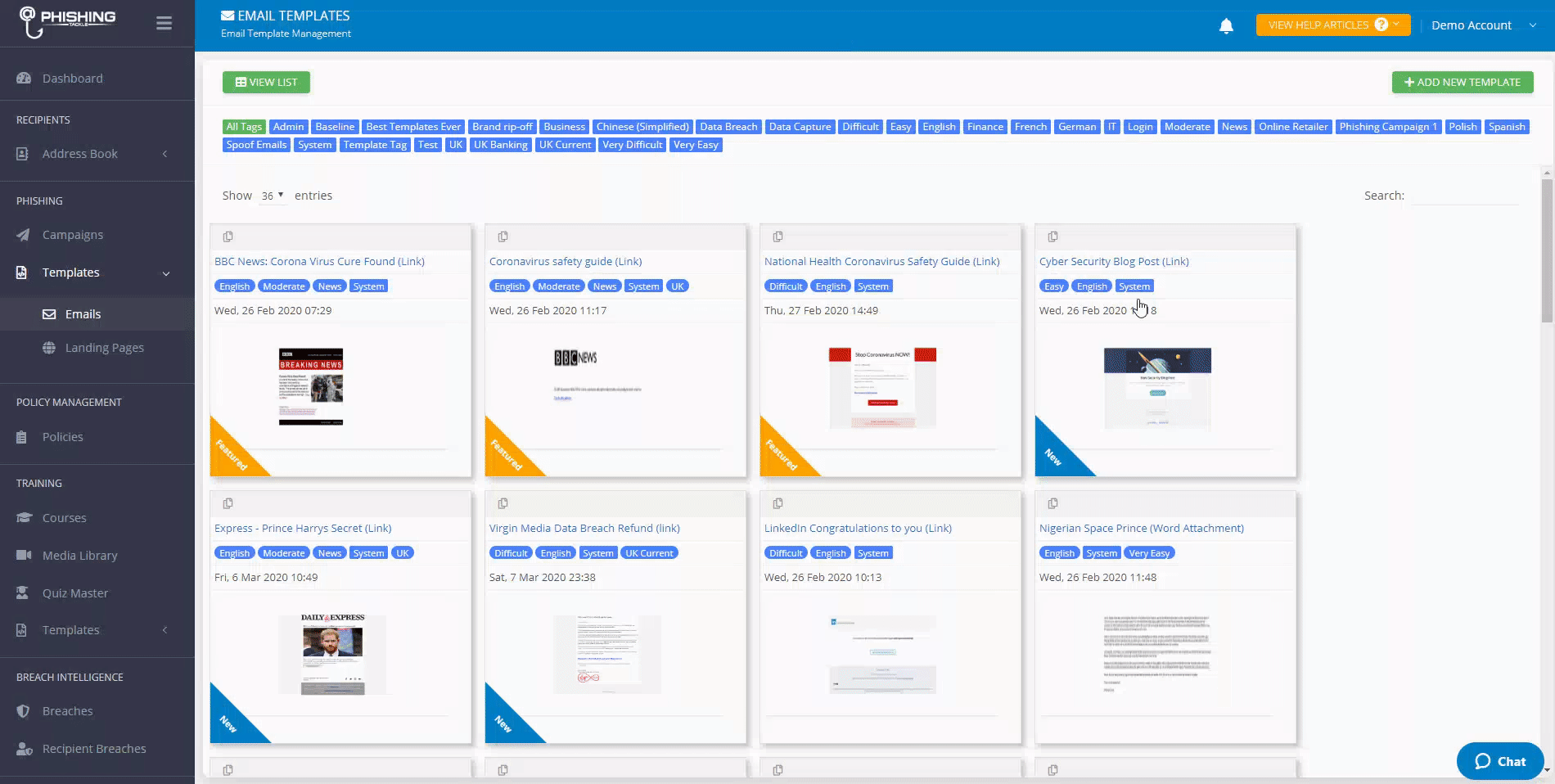1555x784 pixels.
Task: Click the Recipient Breaches icon
Action: [25, 749]
